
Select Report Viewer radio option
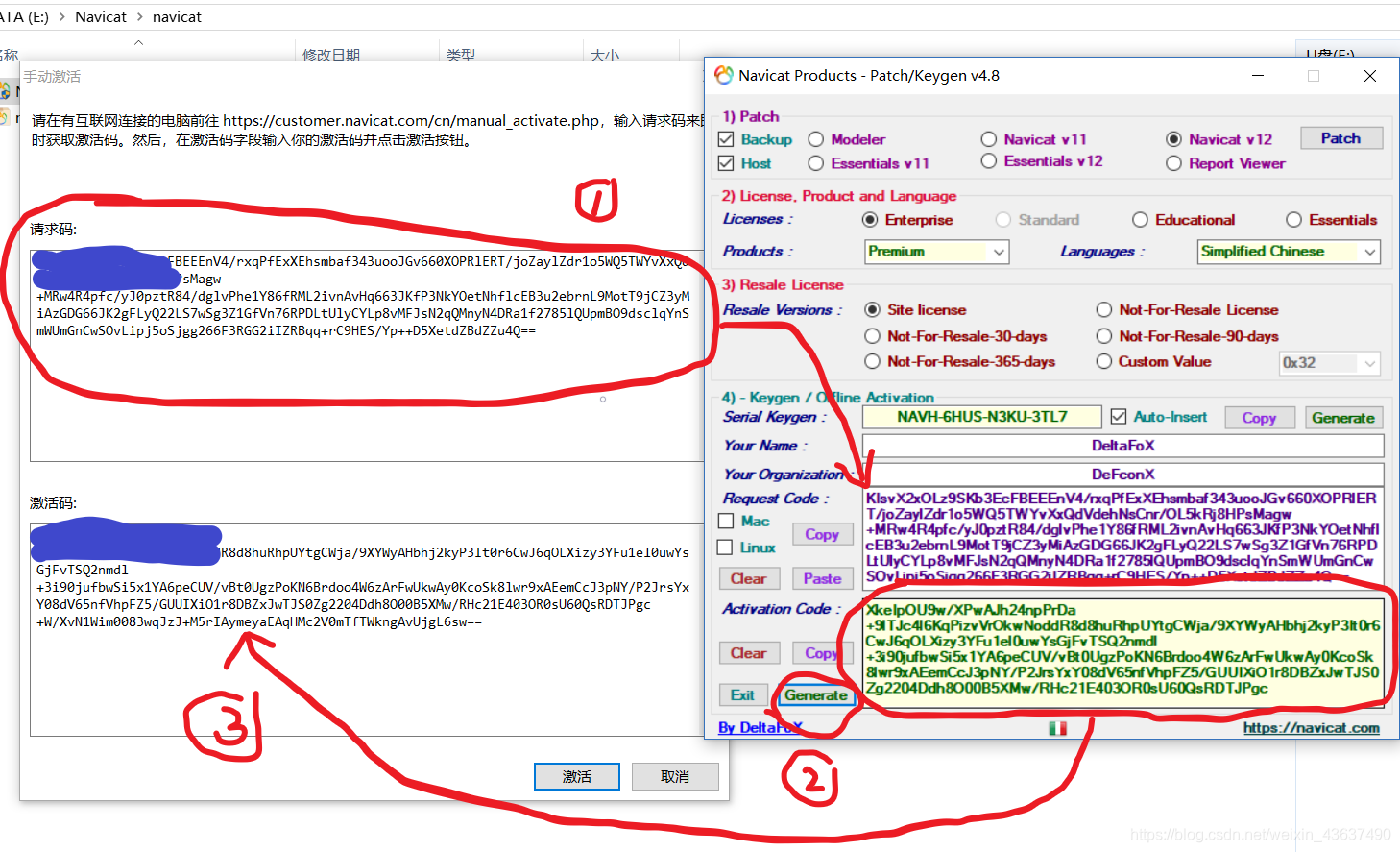[1173, 163]
